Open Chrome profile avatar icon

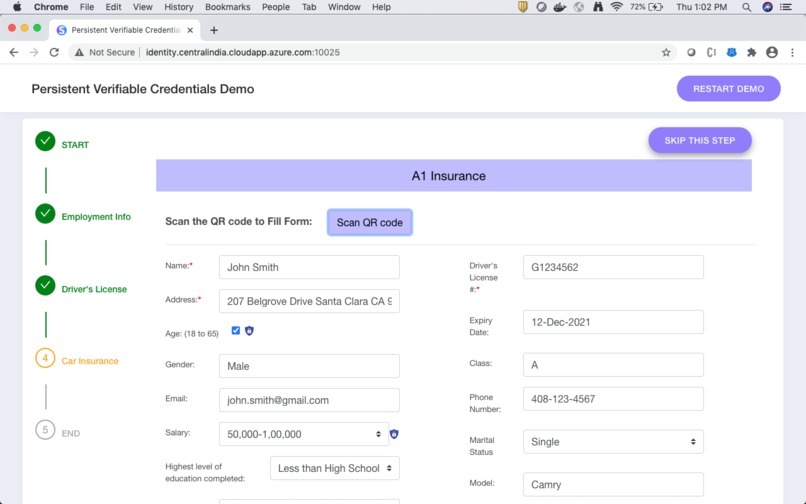772,52
